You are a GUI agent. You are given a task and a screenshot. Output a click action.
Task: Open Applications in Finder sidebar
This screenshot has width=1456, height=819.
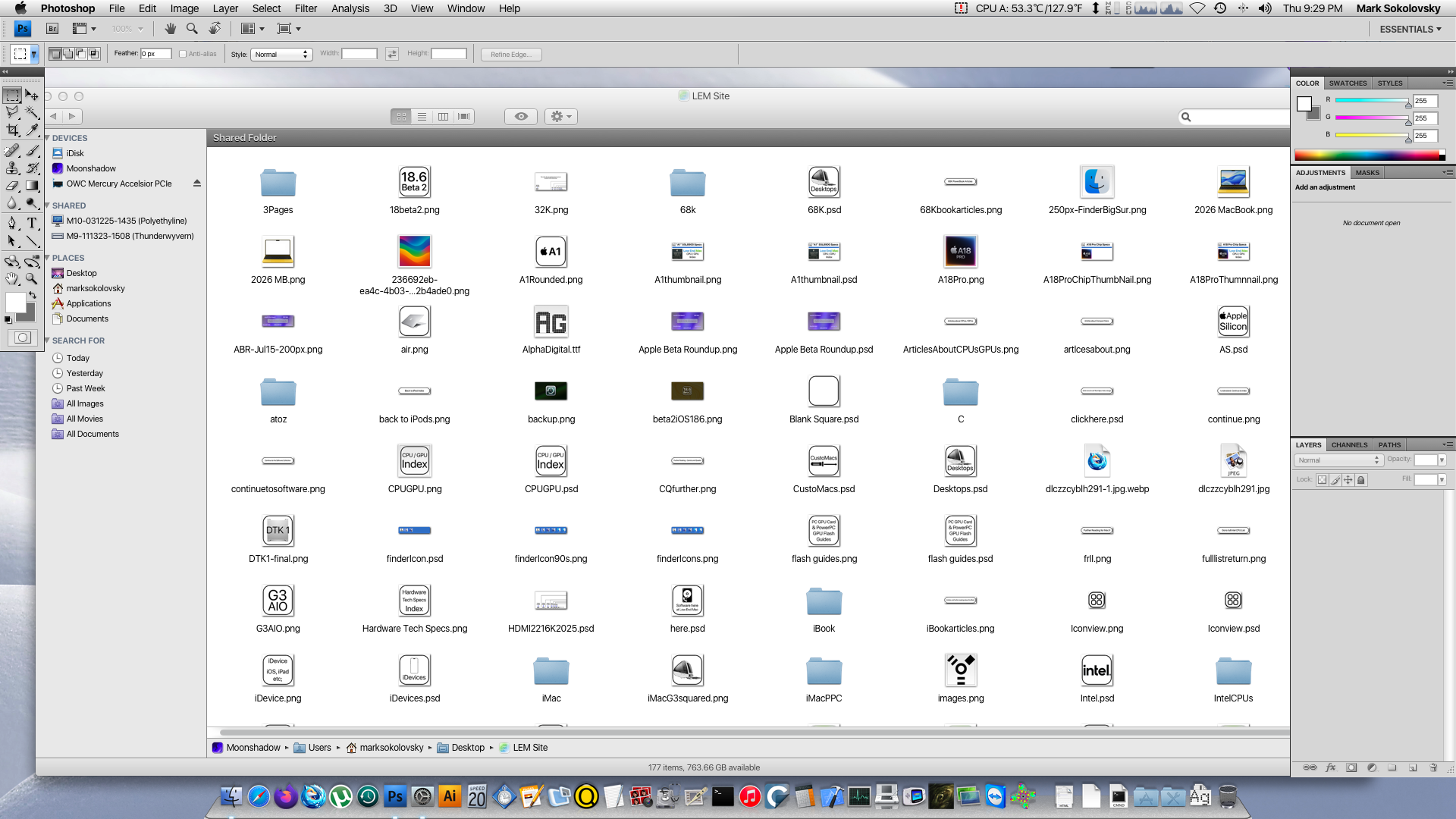tap(88, 303)
